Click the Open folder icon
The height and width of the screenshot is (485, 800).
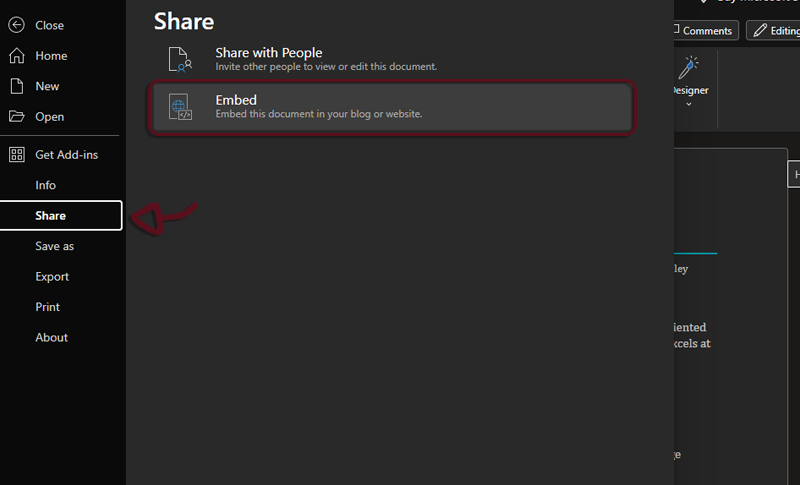16,117
